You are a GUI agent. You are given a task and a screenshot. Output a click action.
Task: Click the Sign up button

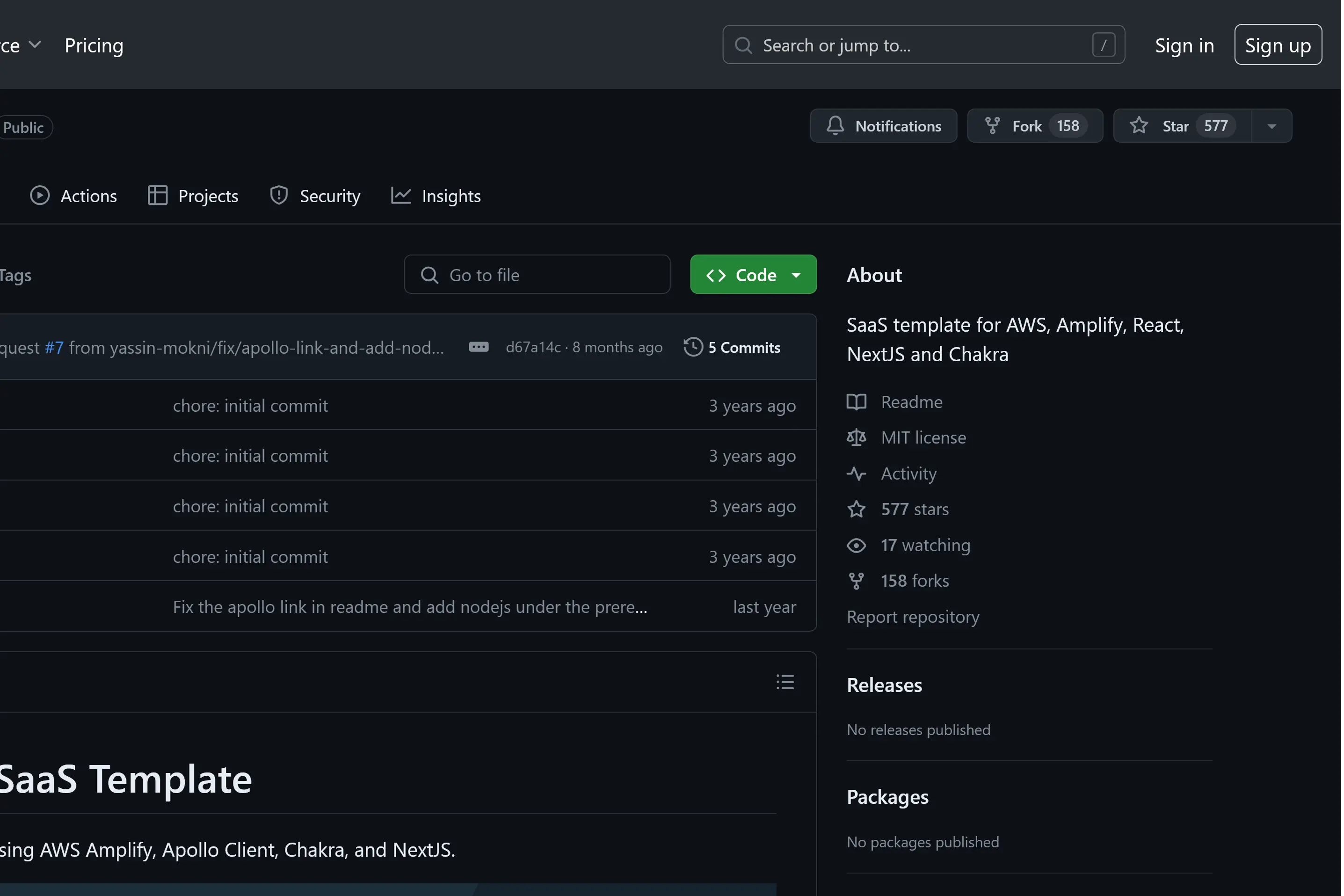[1277, 45]
